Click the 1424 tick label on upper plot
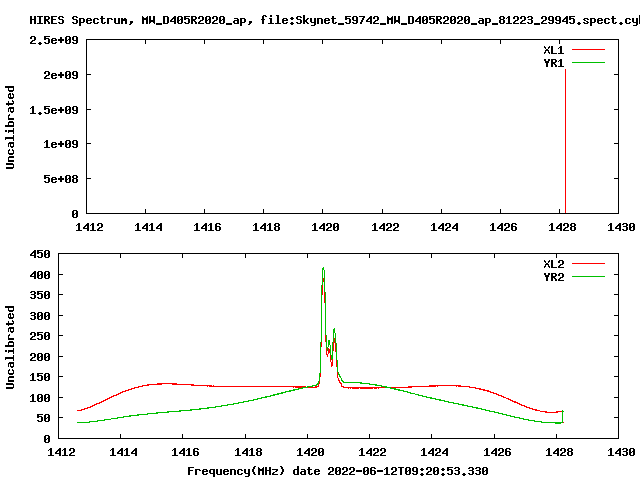The width and height of the screenshot is (640, 480). tap(444, 227)
